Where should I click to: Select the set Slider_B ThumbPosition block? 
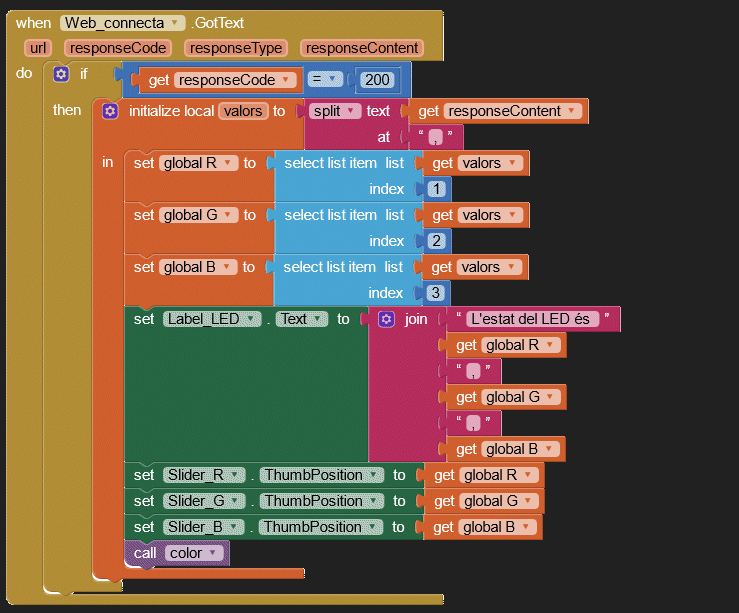[x=144, y=527]
